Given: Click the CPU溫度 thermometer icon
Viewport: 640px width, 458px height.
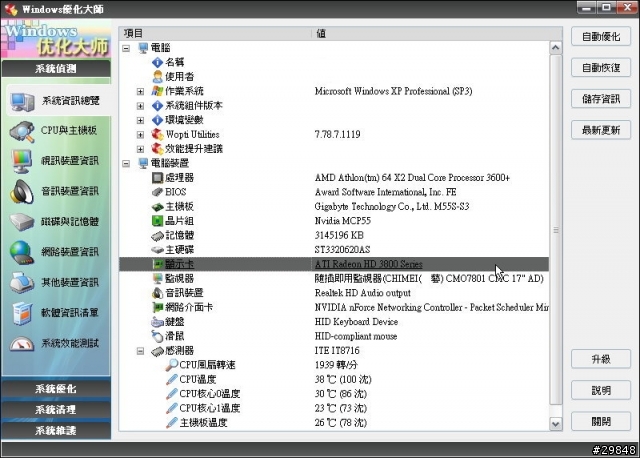Looking at the screenshot, I should [171, 379].
